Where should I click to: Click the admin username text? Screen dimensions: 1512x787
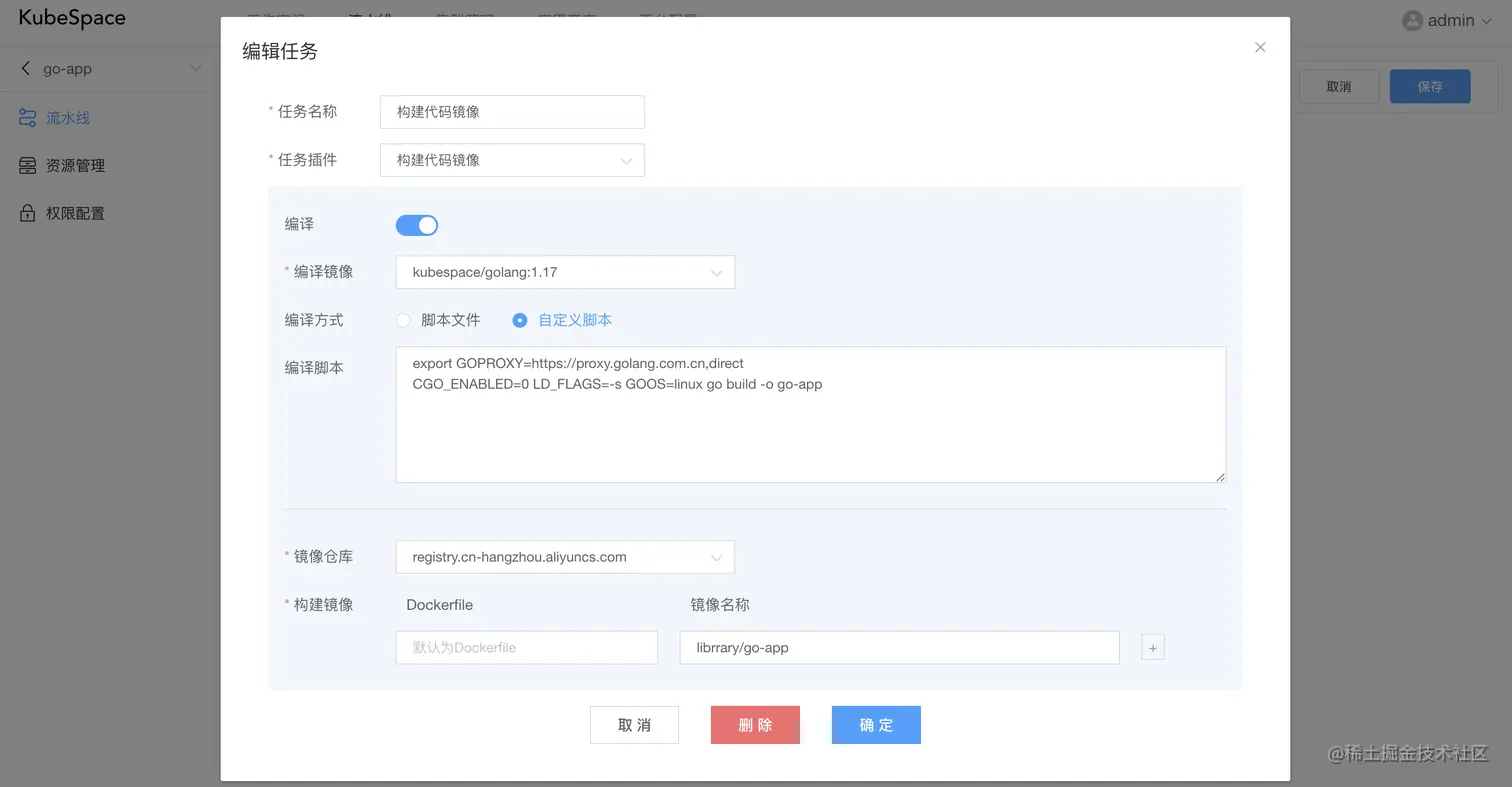(x=1451, y=20)
